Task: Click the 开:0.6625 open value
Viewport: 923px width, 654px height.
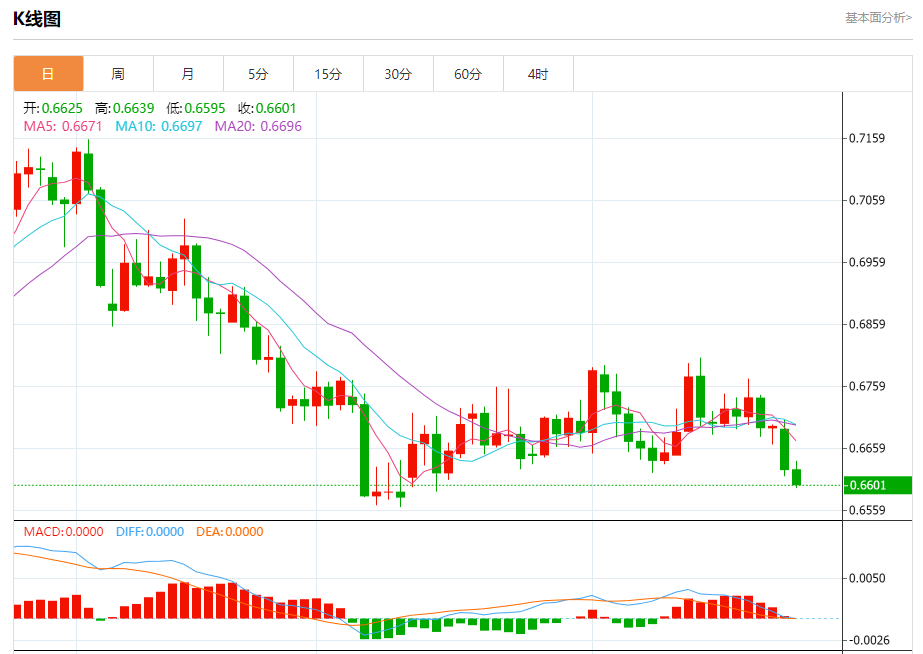Action: (x=53, y=108)
